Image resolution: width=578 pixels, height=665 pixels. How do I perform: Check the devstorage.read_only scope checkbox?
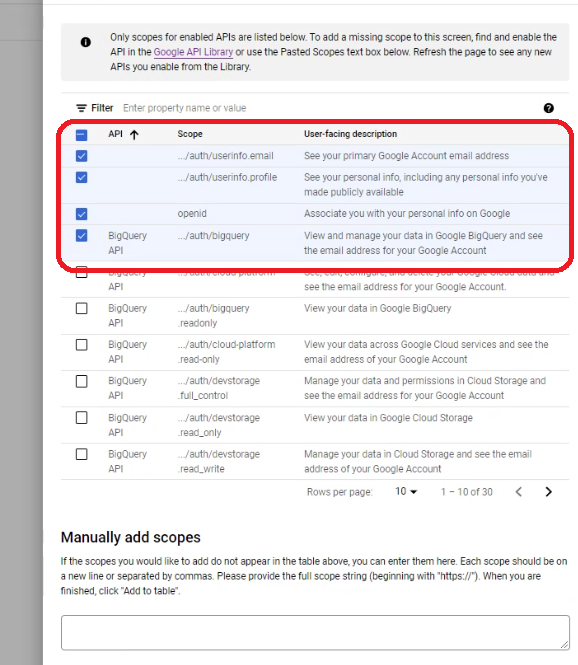tap(81, 418)
